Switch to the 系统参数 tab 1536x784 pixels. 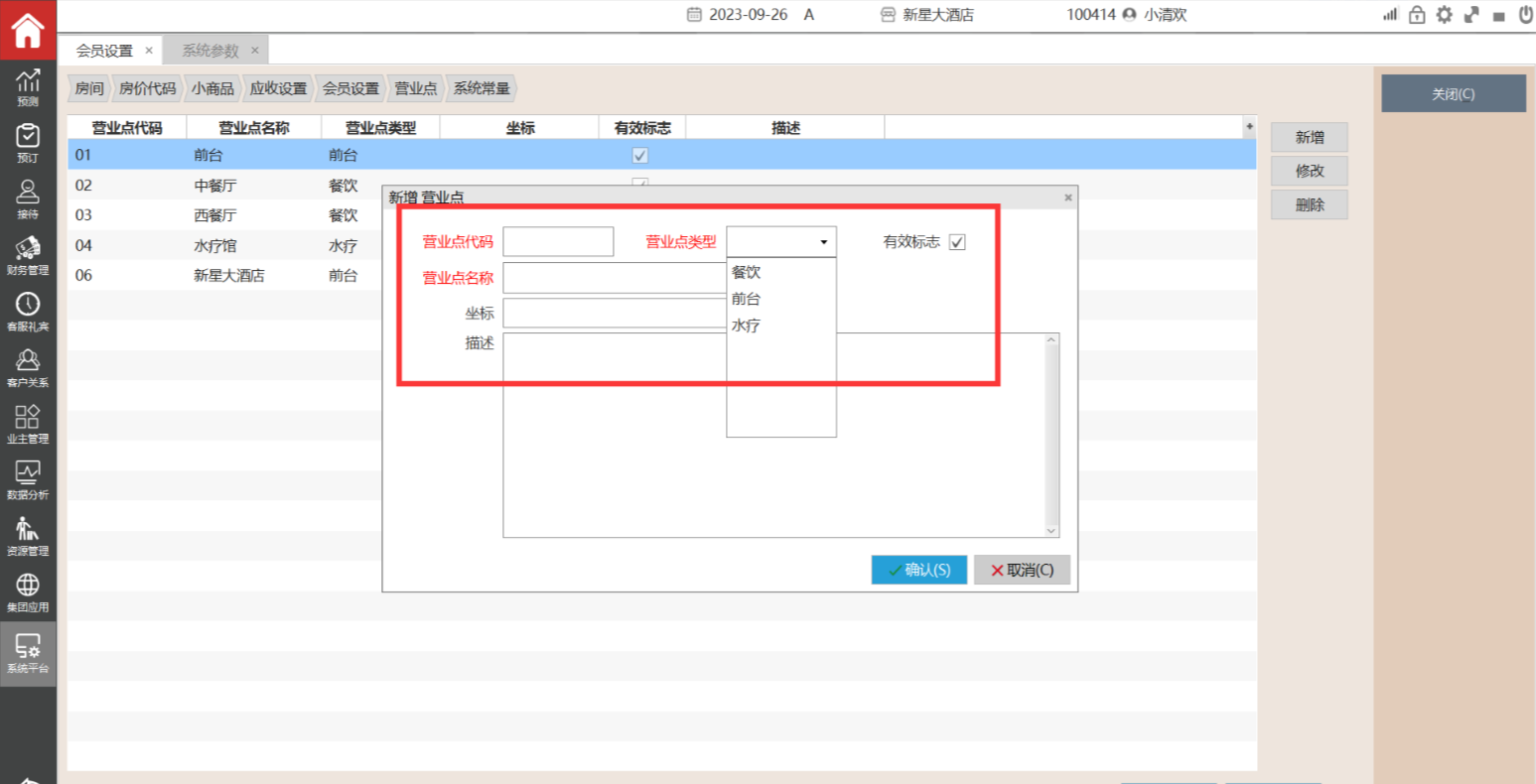click(210, 50)
